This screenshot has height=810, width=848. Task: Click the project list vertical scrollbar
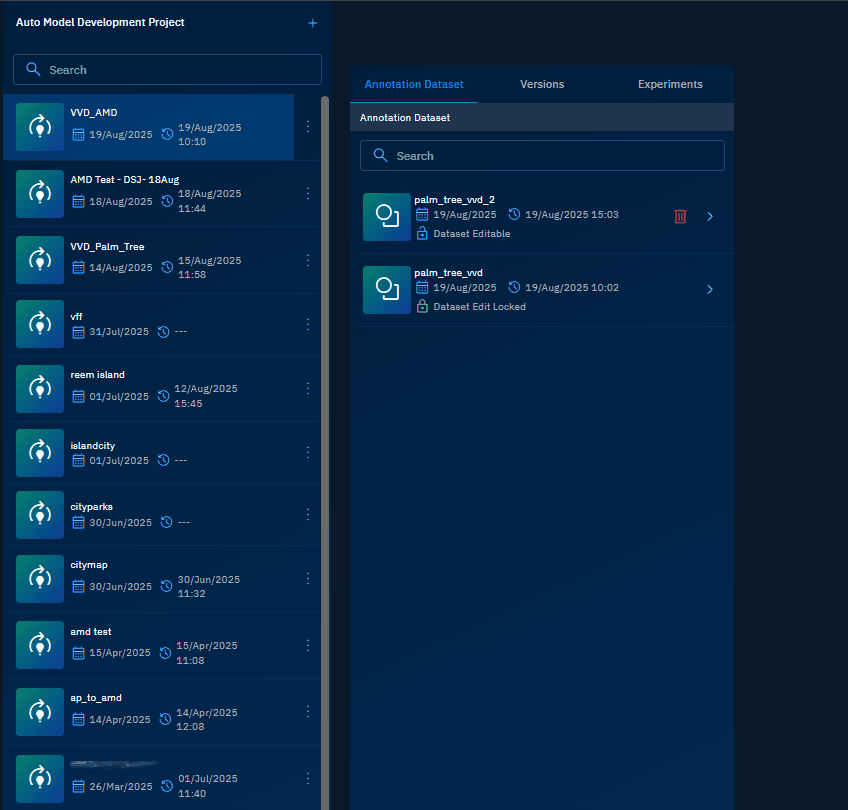click(324, 400)
